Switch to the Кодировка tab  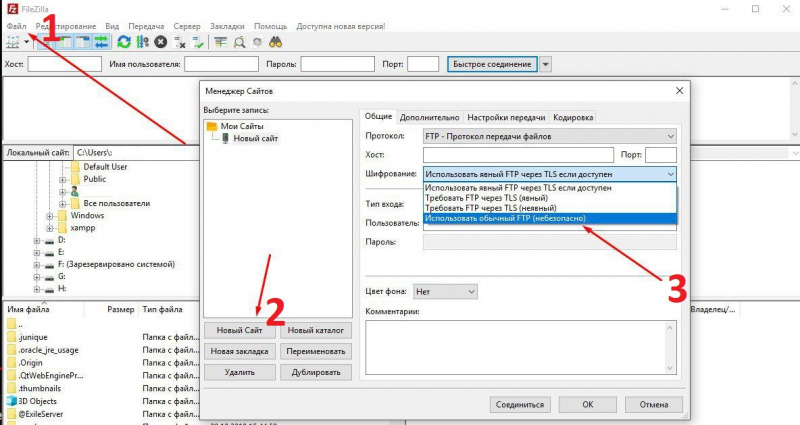(573, 117)
